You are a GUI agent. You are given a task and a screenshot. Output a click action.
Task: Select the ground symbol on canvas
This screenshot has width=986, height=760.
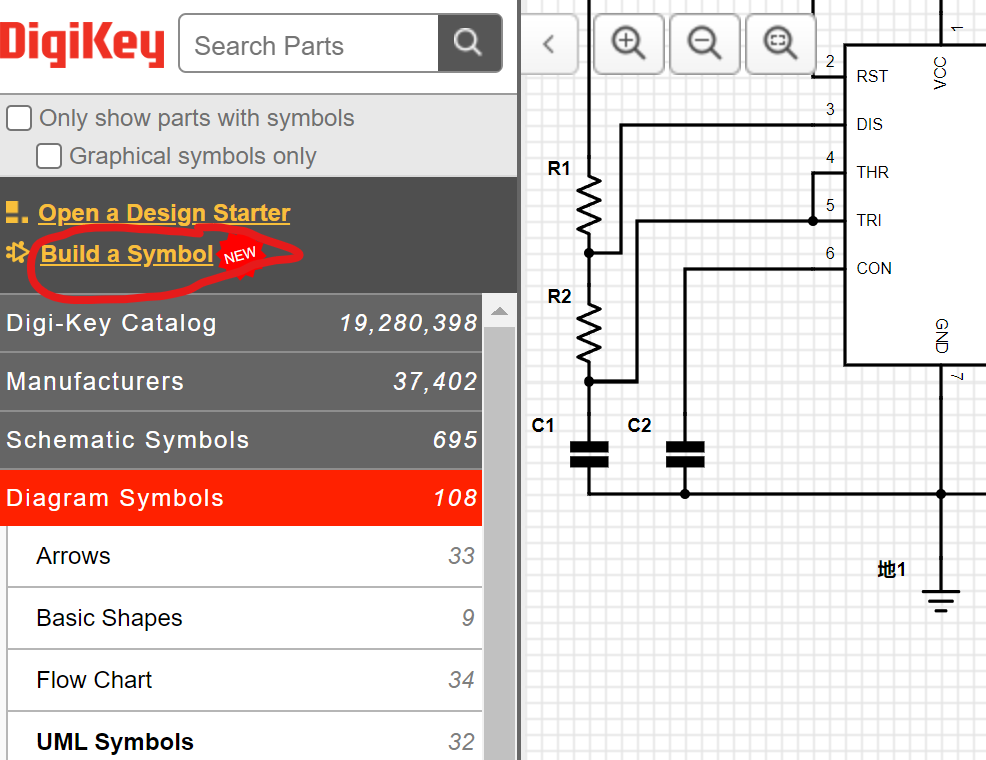pos(940,598)
